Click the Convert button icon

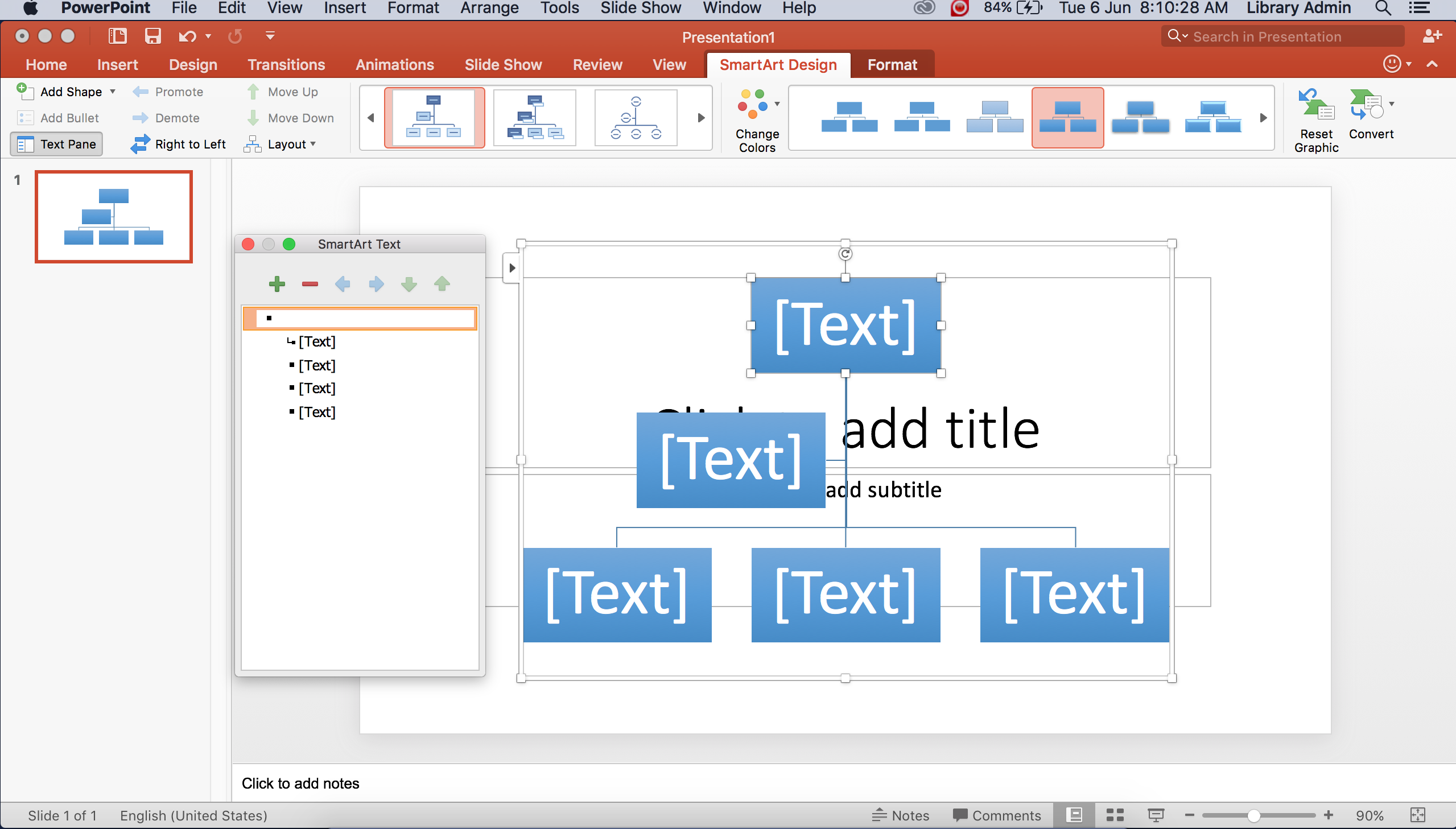point(1366,105)
